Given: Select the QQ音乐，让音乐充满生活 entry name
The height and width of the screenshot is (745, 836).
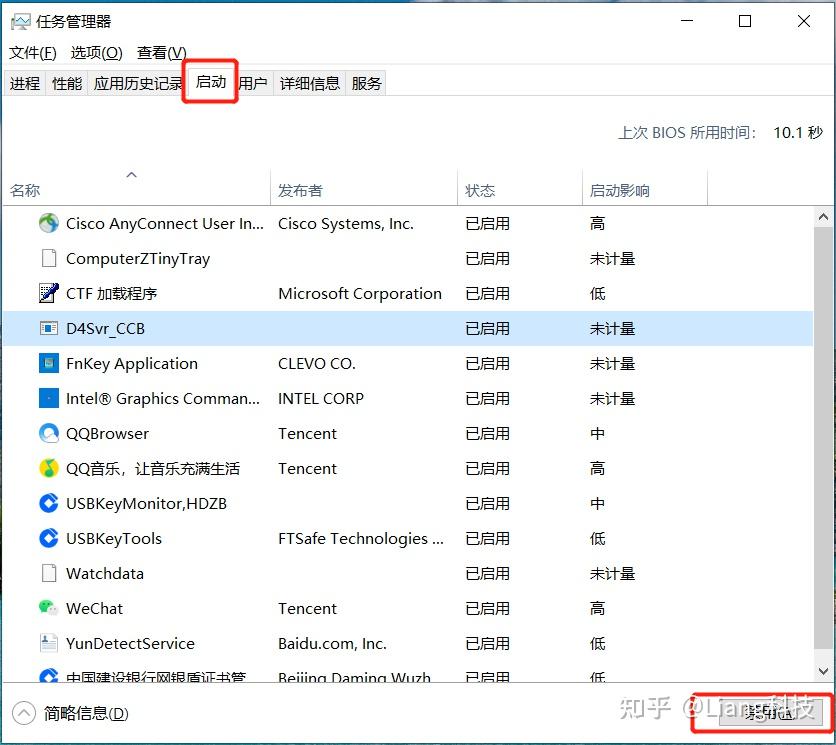Looking at the screenshot, I should pyautogui.click(x=153, y=469).
